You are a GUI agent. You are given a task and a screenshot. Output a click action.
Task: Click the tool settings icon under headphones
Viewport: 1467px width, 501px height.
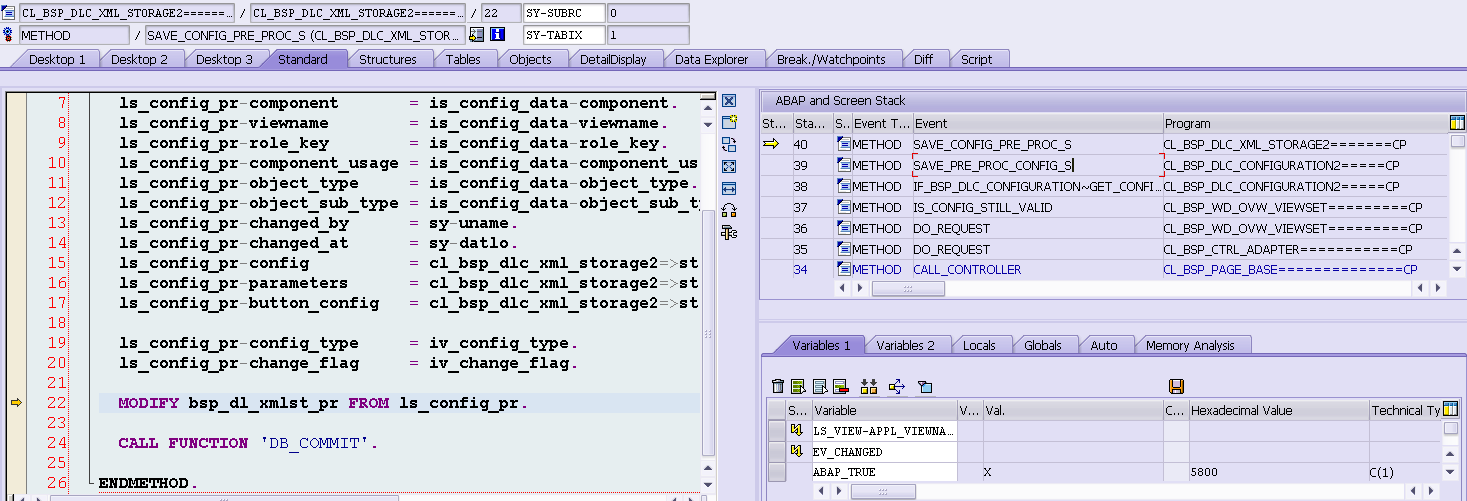[729, 232]
